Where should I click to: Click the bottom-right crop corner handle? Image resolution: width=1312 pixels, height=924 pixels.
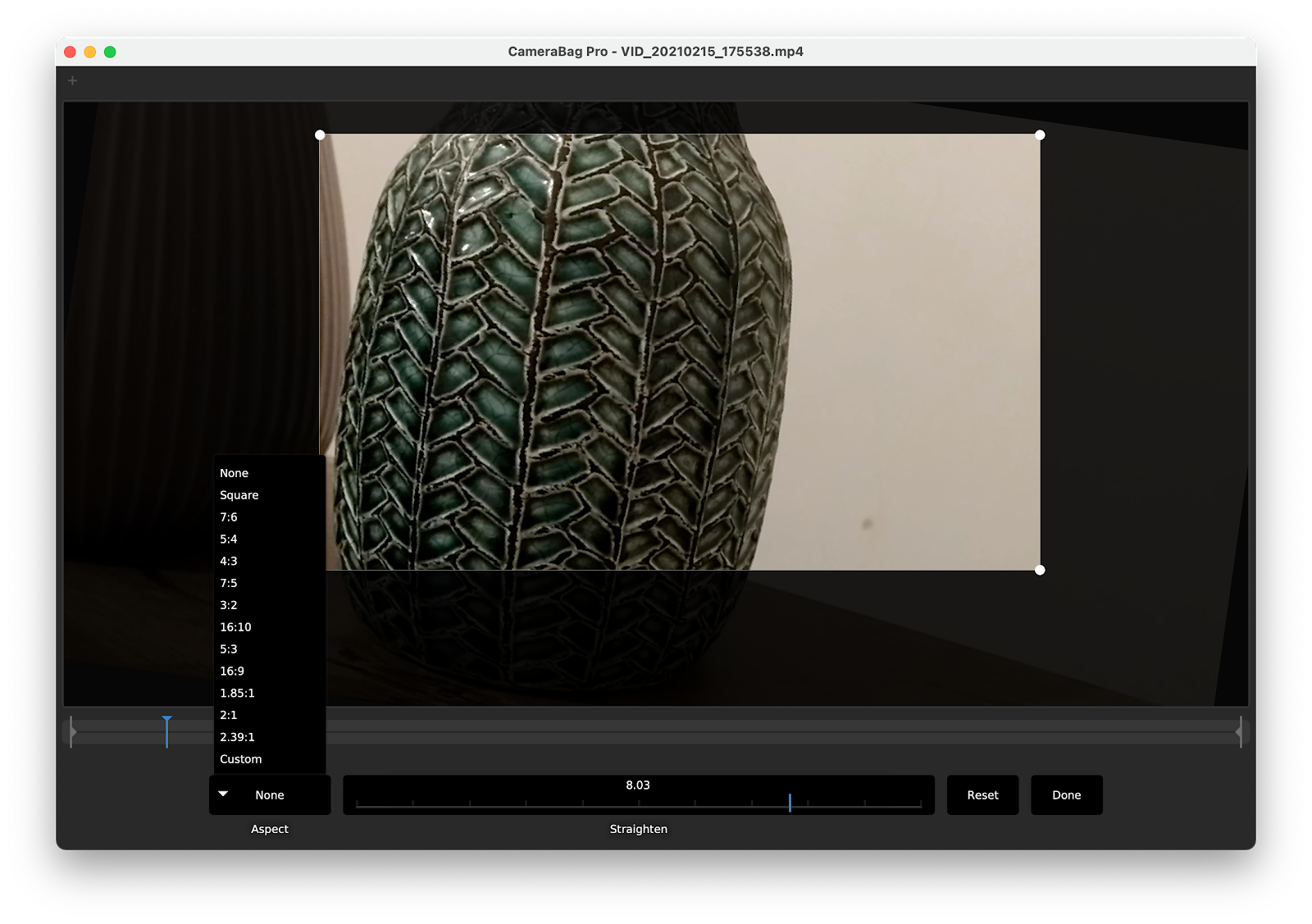[x=1041, y=569]
